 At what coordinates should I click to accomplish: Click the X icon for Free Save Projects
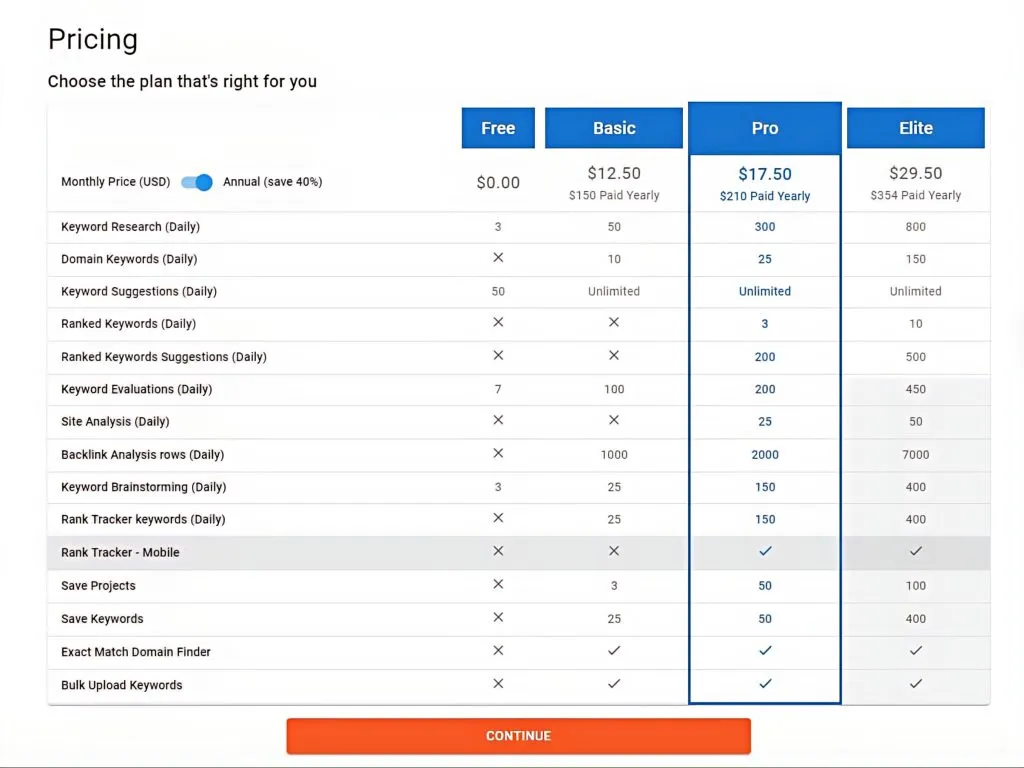tap(498, 585)
